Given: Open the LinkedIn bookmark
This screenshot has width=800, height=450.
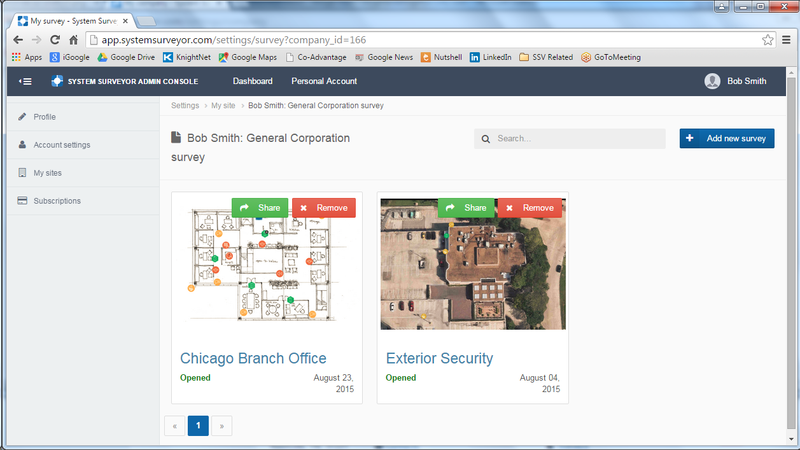Looking at the screenshot, I should 490,57.
